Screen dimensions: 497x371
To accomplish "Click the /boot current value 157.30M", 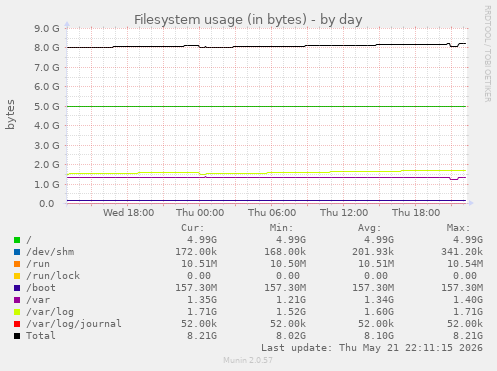I will point(196,288).
